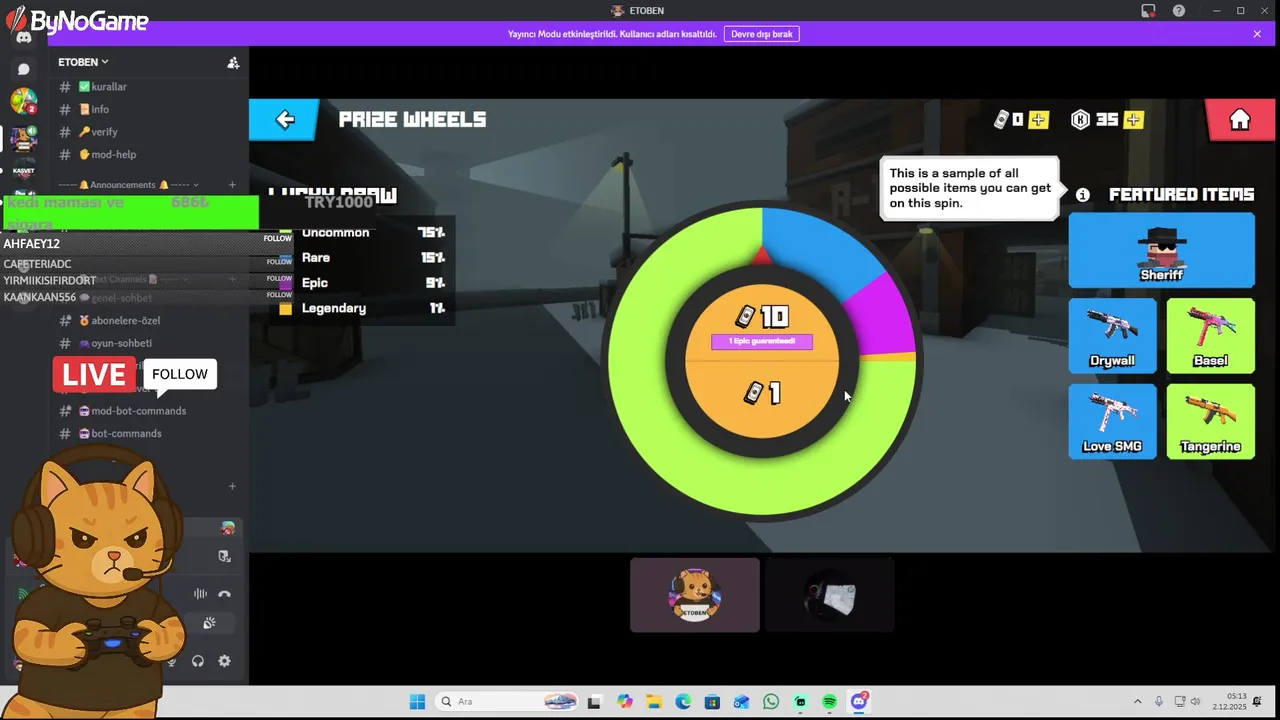Select the Love SMG weapon card
This screenshot has height=720, width=1280.
(x=1112, y=422)
